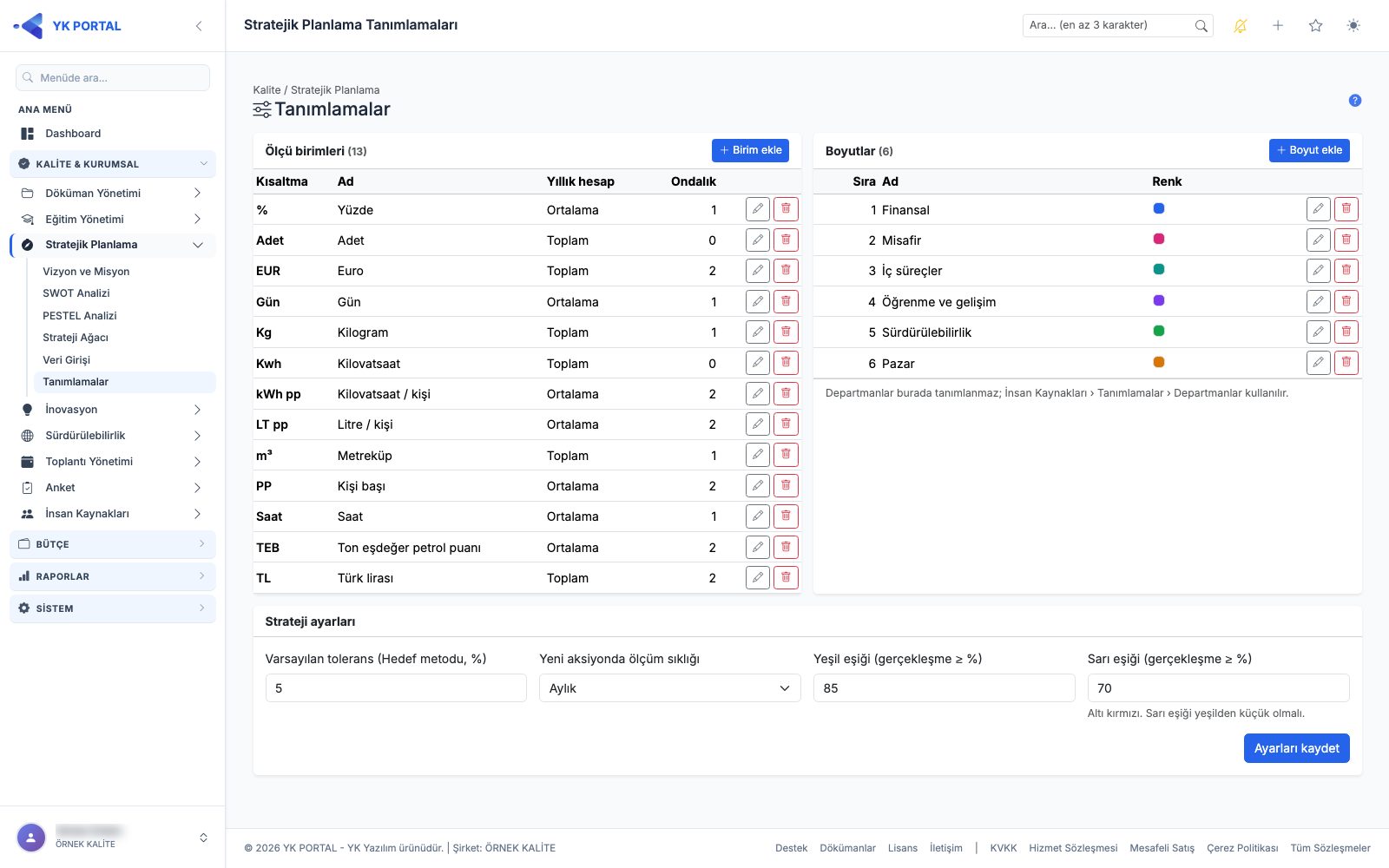Delete the Yüzde unit row
This screenshot has height=868, width=1389.
(786, 209)
